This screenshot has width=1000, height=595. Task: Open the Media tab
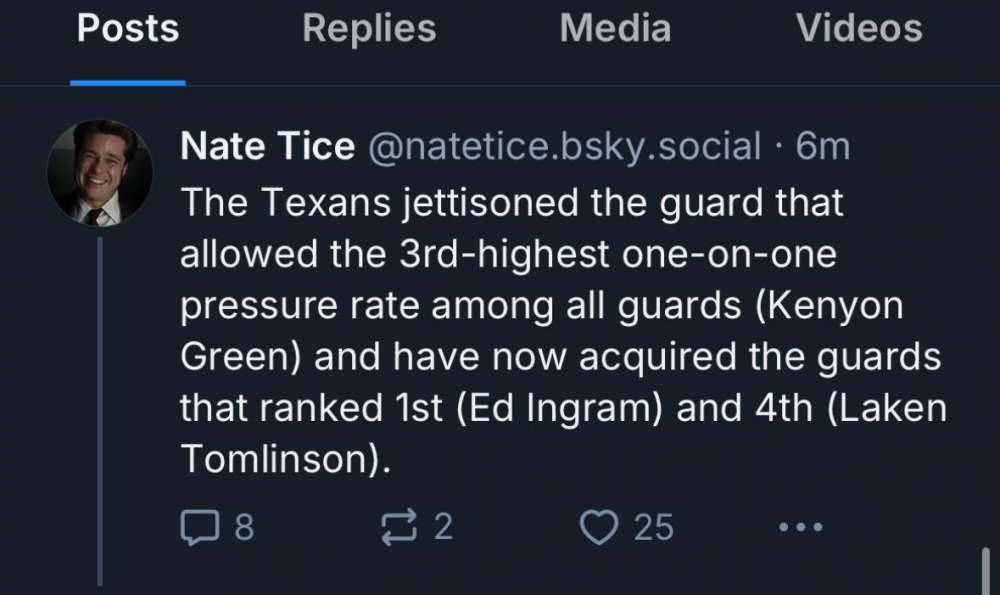(615, 28)
